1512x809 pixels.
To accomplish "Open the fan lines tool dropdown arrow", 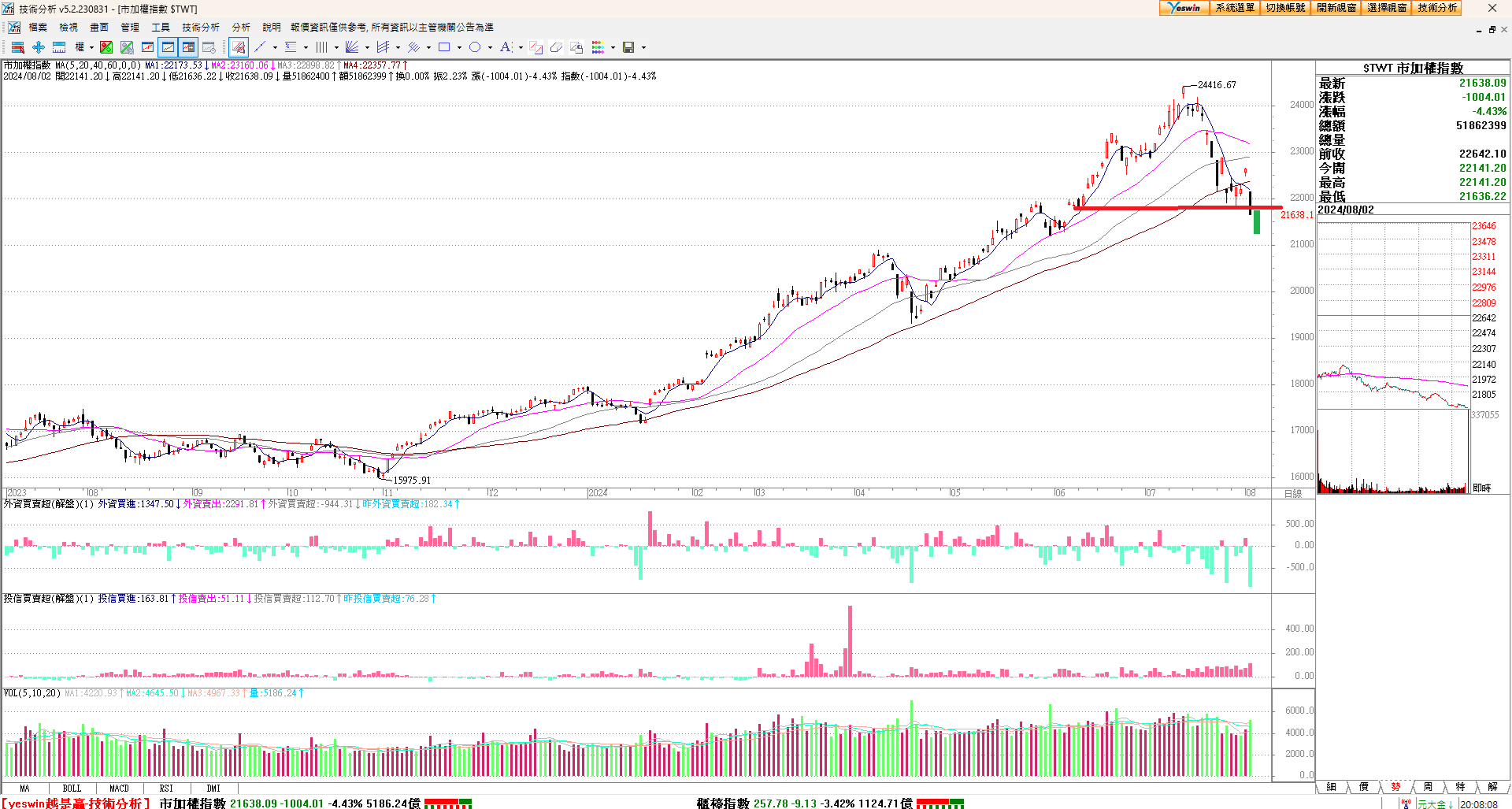I will [367, 47].
